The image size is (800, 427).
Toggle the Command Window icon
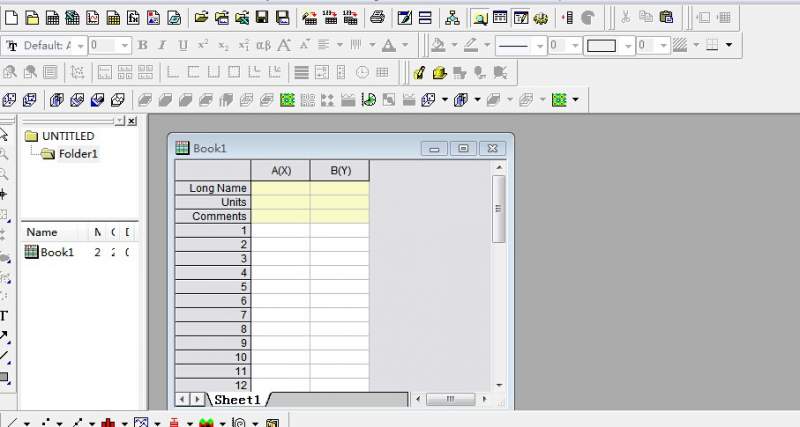[x=520, y=18]
